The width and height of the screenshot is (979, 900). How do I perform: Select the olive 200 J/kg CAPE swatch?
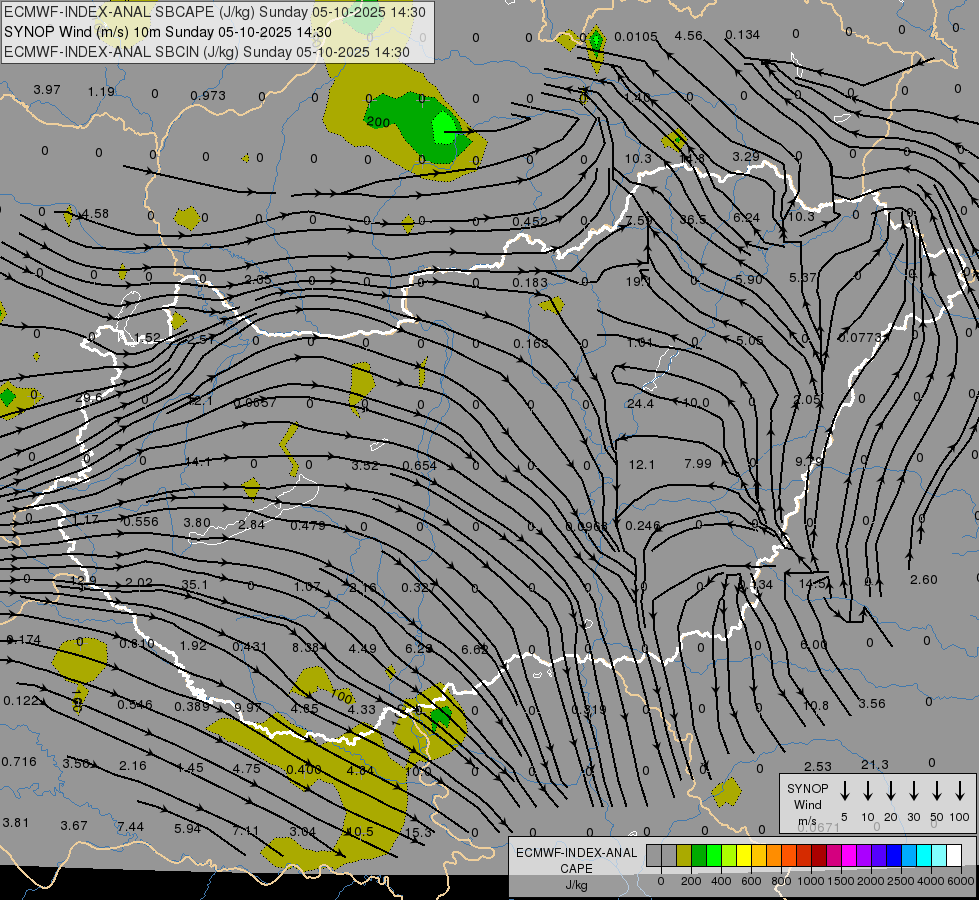684,855
